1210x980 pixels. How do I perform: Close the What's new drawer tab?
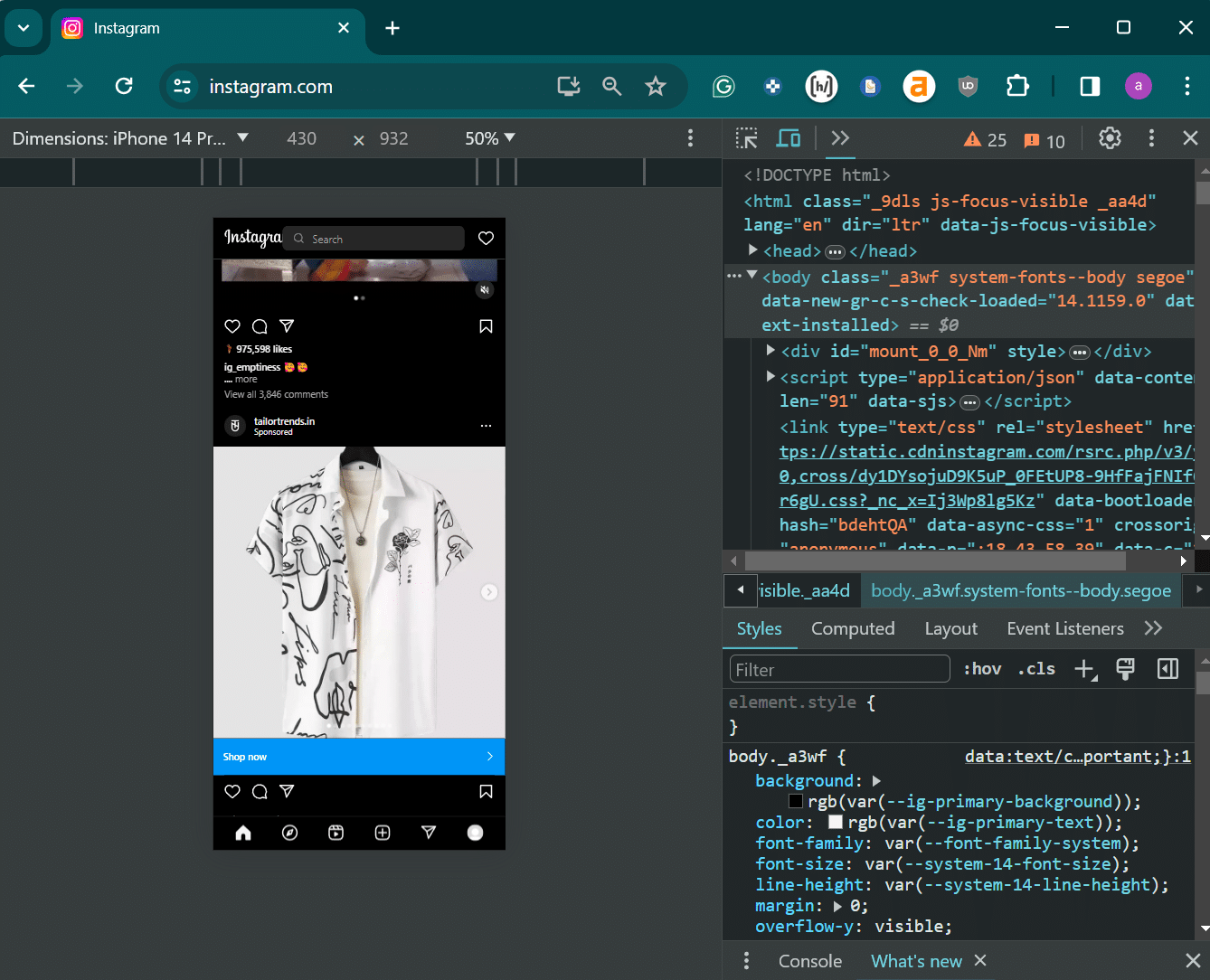pos(980,960)
